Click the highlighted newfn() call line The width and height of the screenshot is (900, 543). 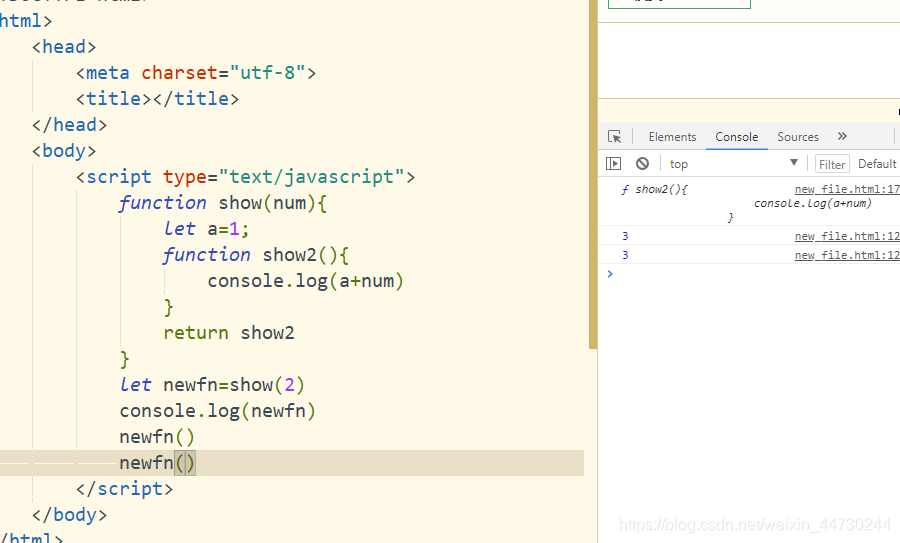pyautogui.click(x=157, y=463)
